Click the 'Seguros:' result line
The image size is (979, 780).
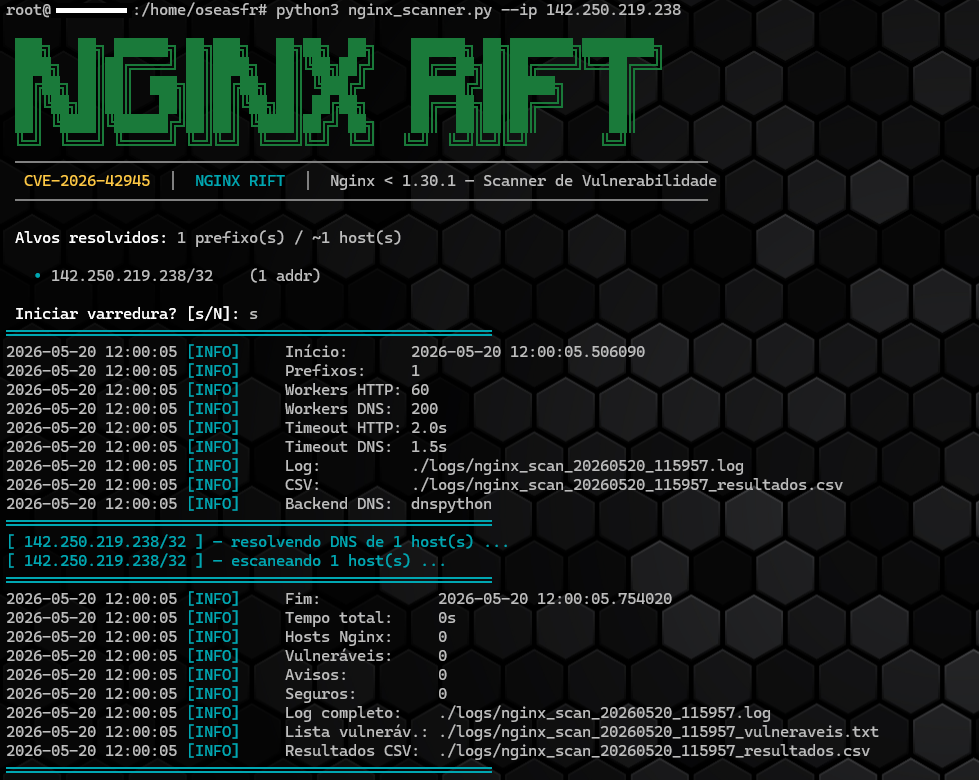[227, 694]
